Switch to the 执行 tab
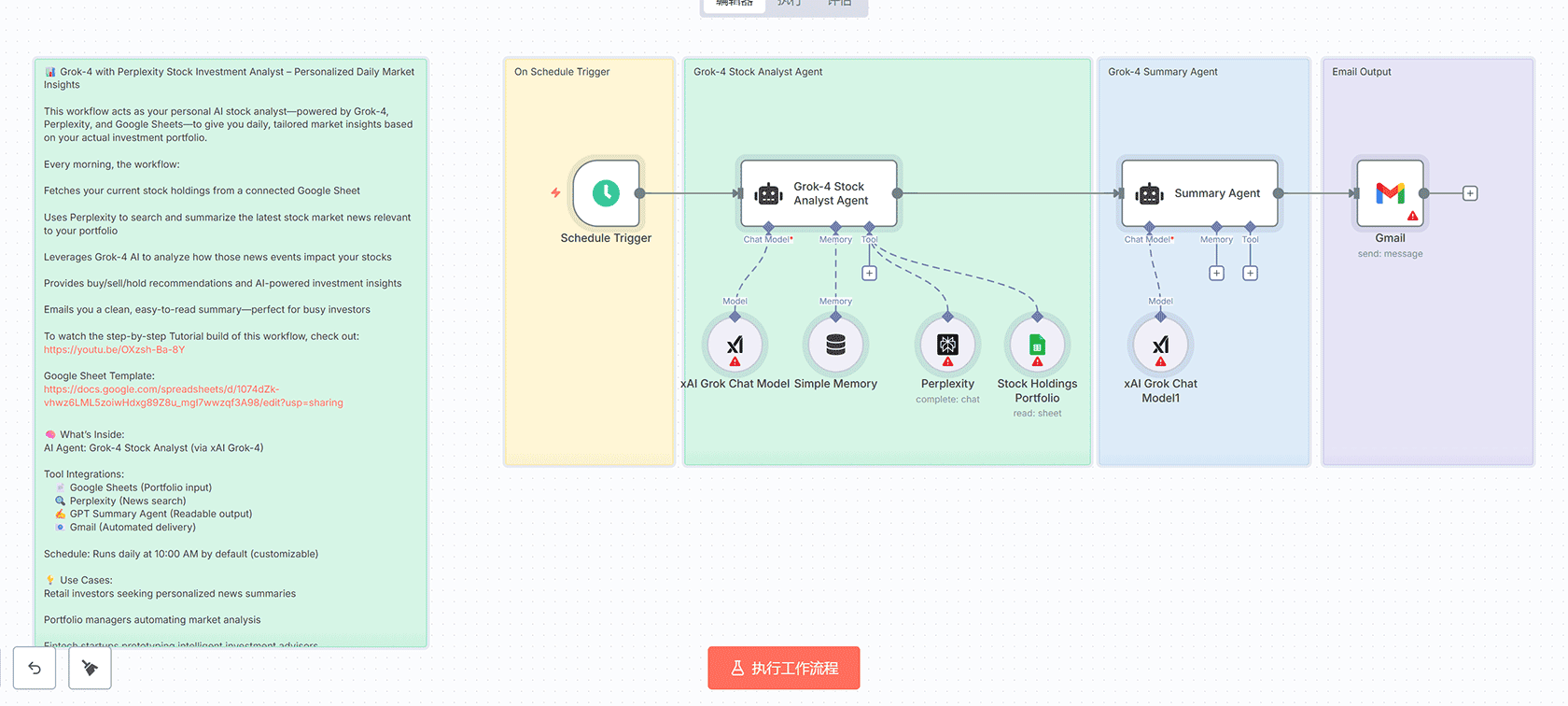 click(790, 4)
